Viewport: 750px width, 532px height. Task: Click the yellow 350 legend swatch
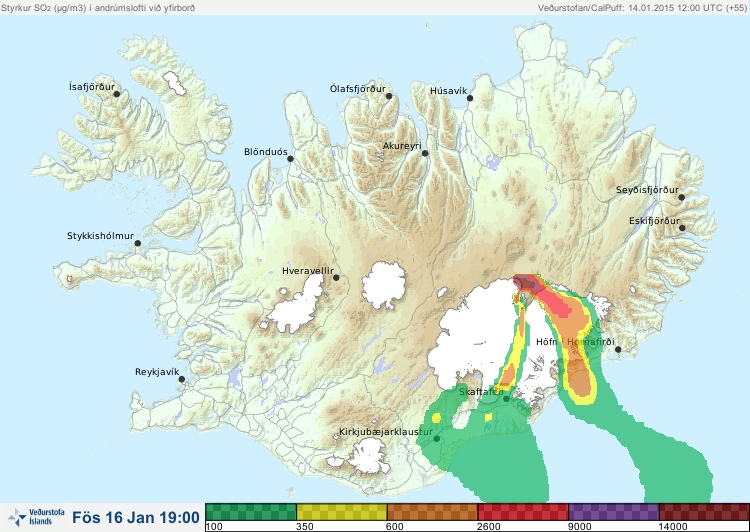[342, 512]
